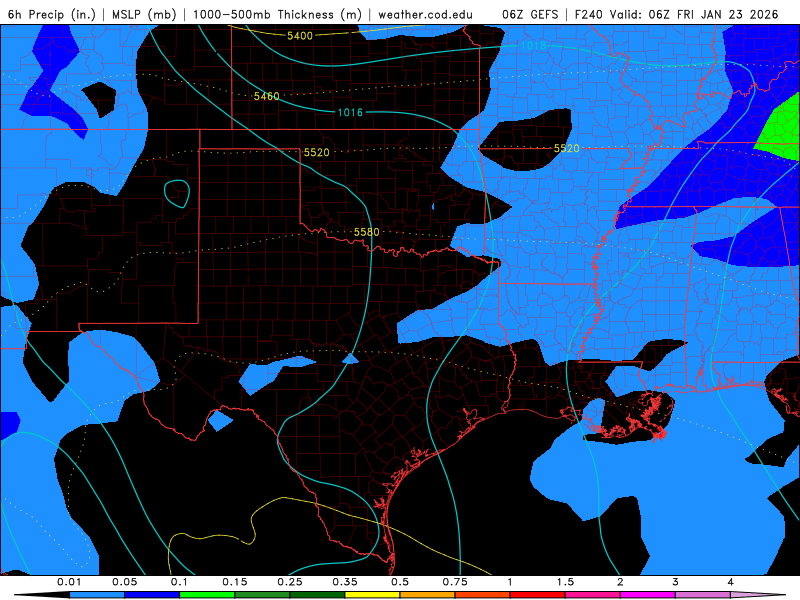The width and height of the screenshot is (800, 600).
Task: Click the legend value 1
Action: tap(510, 582)
